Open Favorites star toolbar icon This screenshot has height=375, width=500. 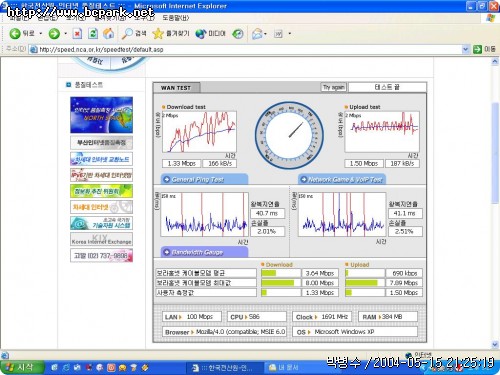pyautogui.click(x=158, y=33)
